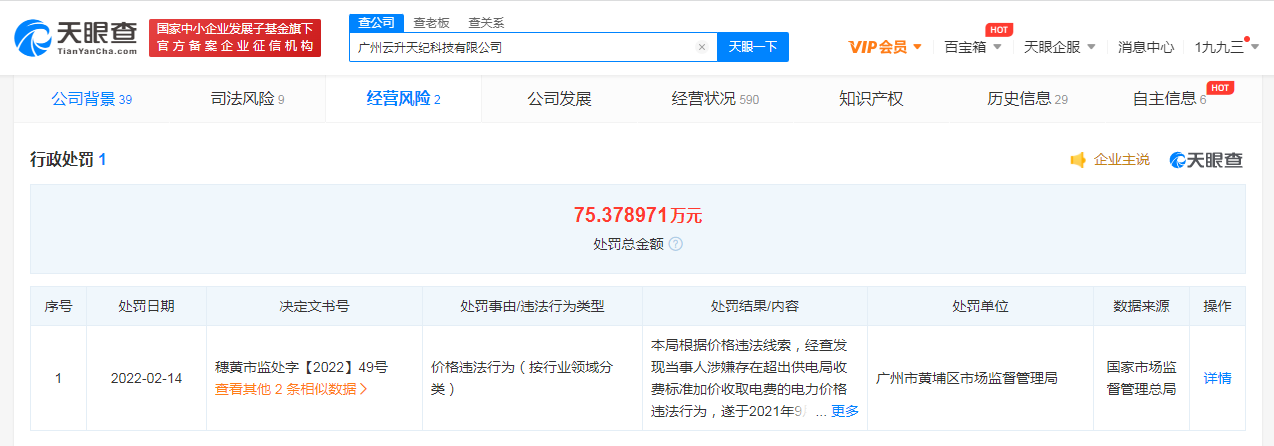The image size is (1274, 446).
Task: Click the 决定文书号 column header
Action: point(314,306)
